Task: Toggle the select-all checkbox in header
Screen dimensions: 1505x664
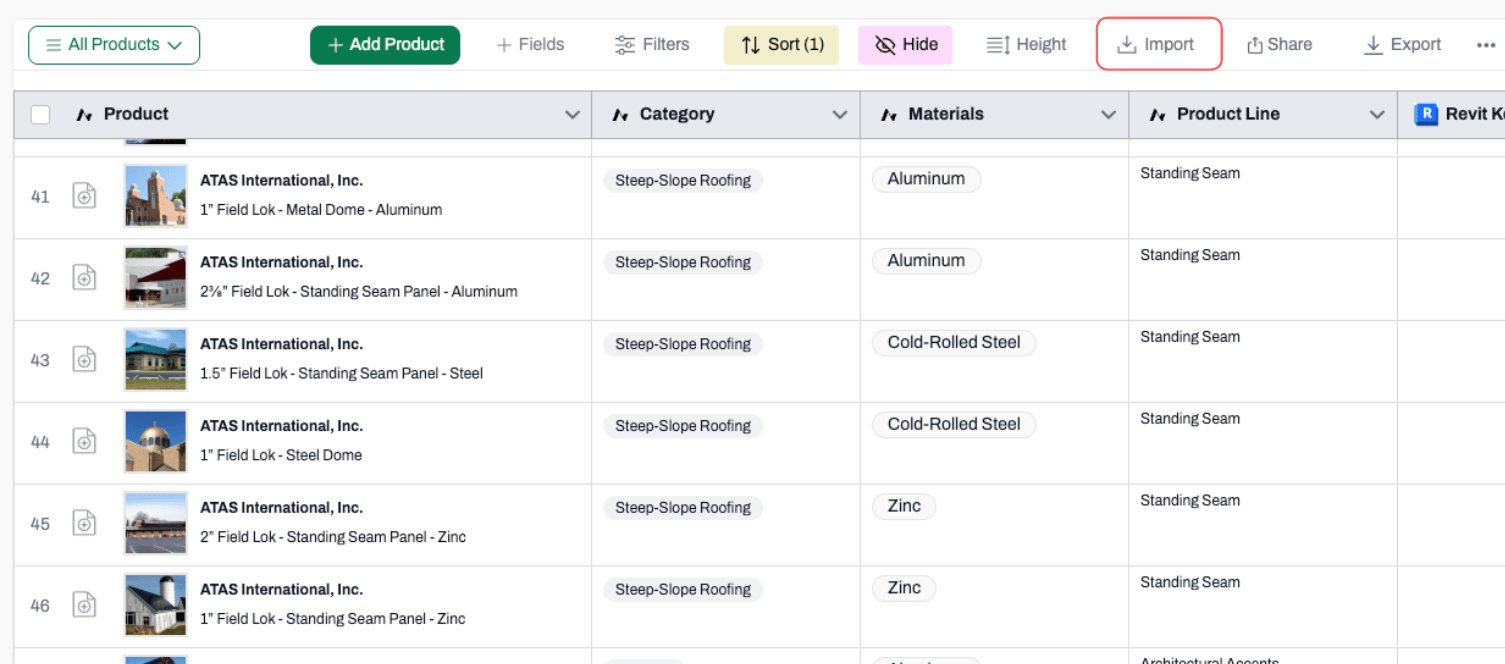Action: 40,115
